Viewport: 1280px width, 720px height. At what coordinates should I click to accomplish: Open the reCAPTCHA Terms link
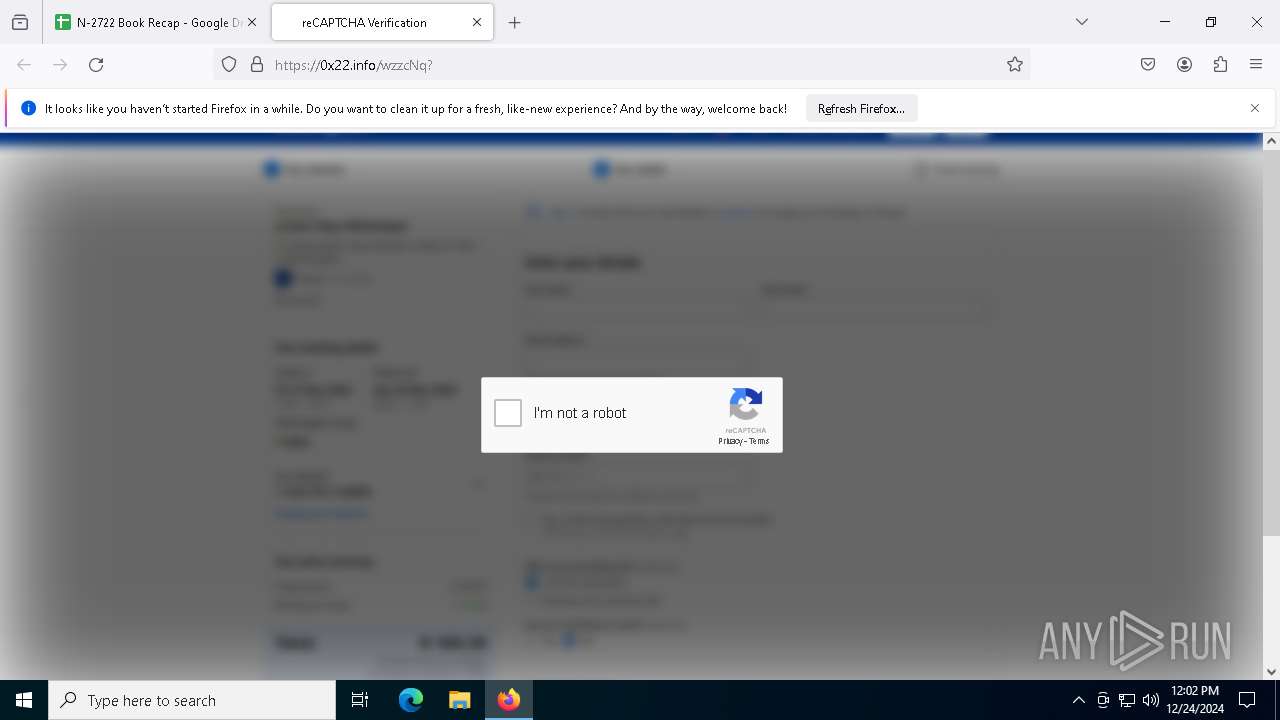pos(759,441)
